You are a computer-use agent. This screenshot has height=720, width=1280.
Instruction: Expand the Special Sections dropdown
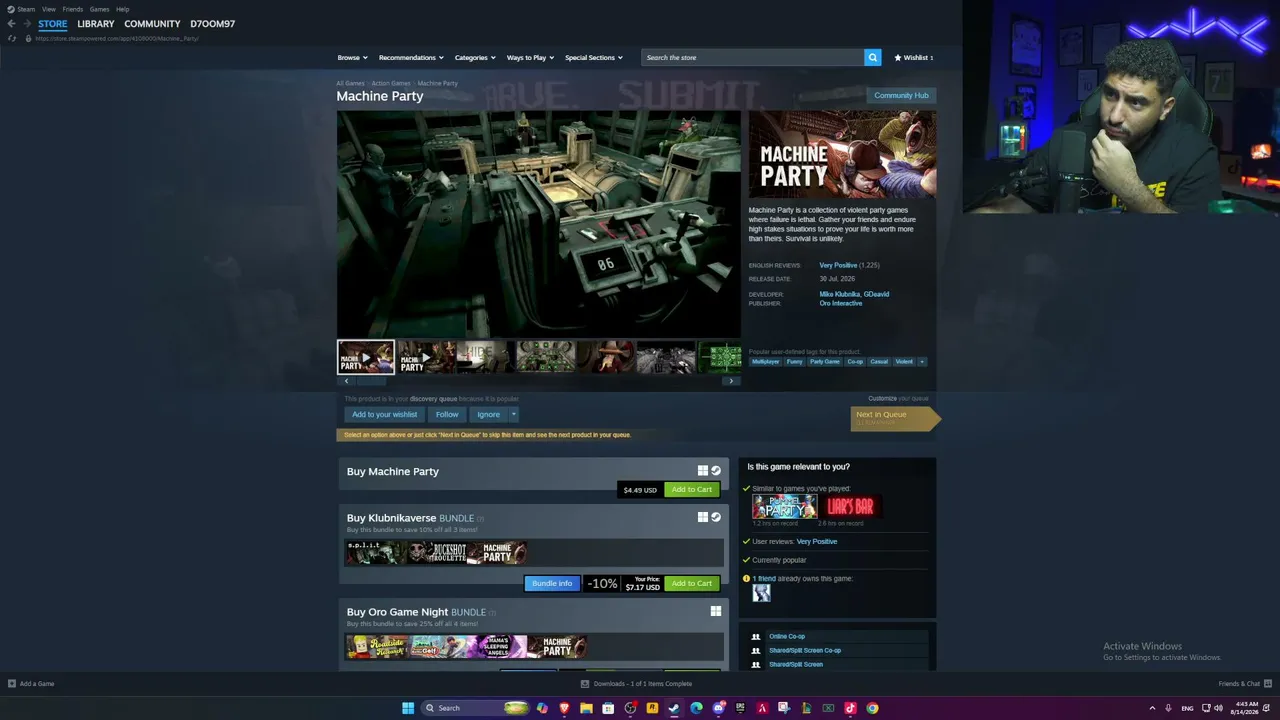[594, 58]
